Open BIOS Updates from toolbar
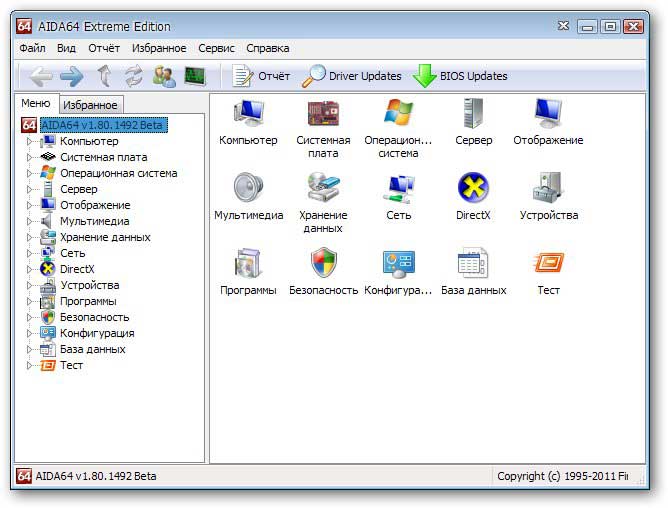The width and height of the screenshot is (668, 508). click(460, 76)
